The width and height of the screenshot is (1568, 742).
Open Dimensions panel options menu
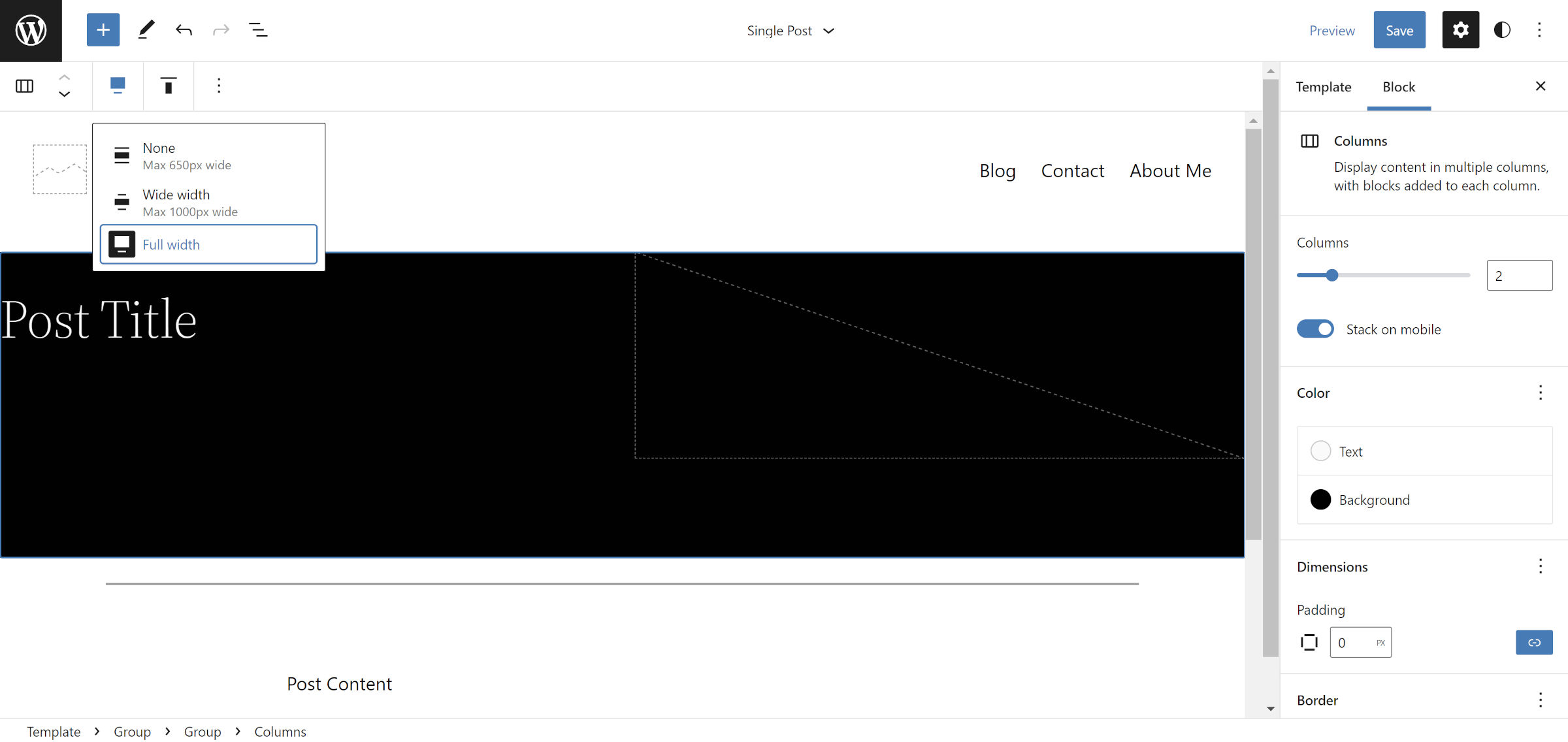click(x=1540, y=566)
